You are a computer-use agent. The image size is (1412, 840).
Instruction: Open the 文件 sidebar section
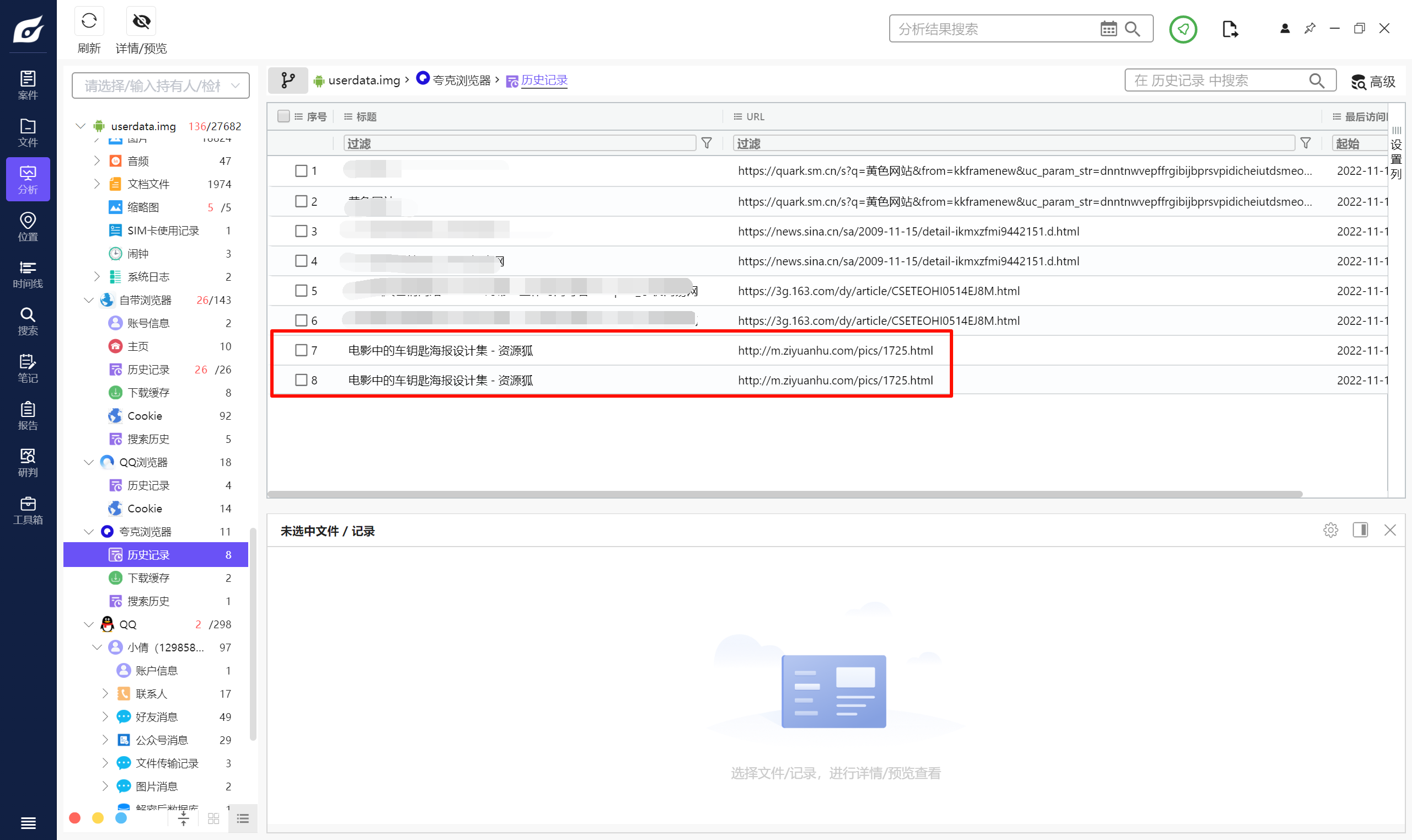coord(28,132)
